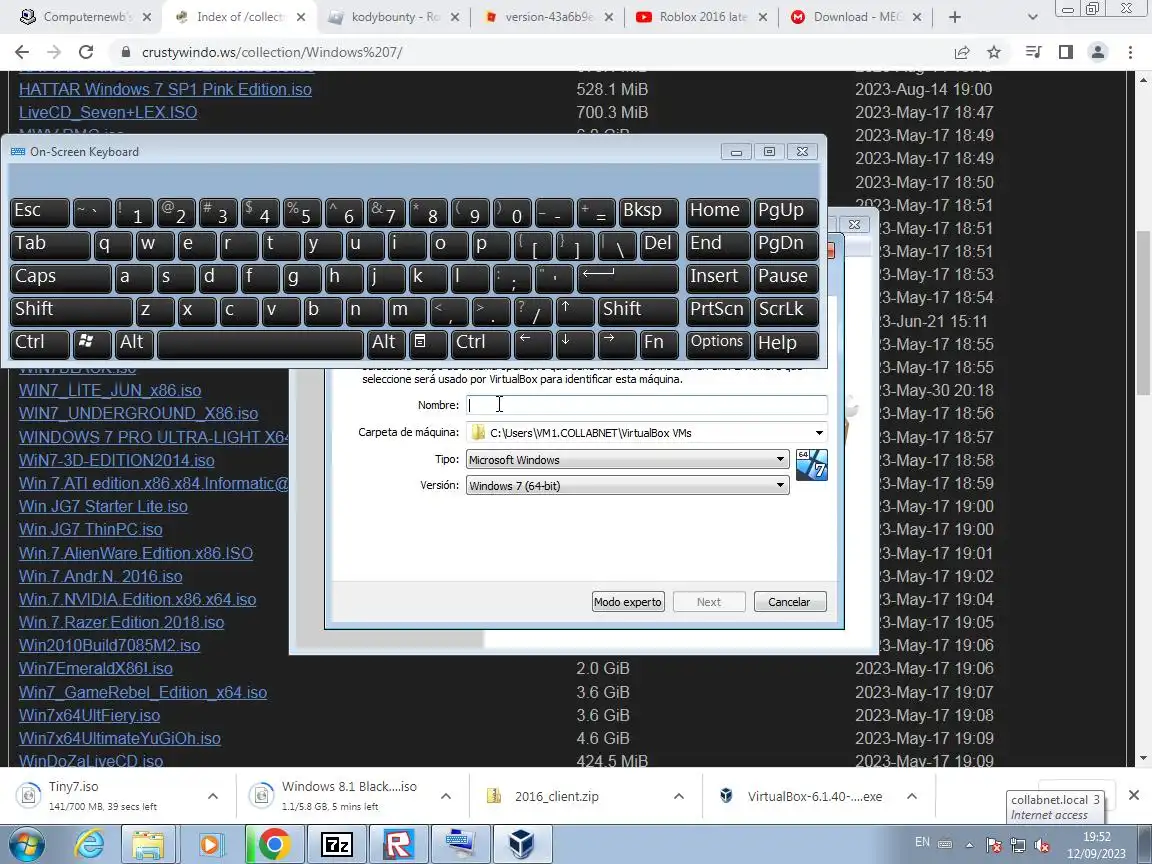Click the volume muted tray icon

(1042, 845)
